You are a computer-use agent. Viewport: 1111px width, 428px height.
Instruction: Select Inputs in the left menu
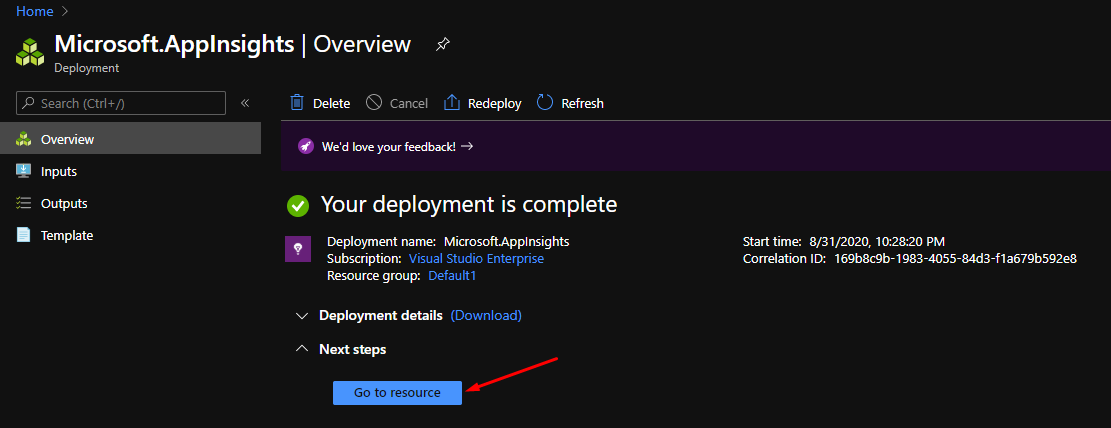point(59,171)
